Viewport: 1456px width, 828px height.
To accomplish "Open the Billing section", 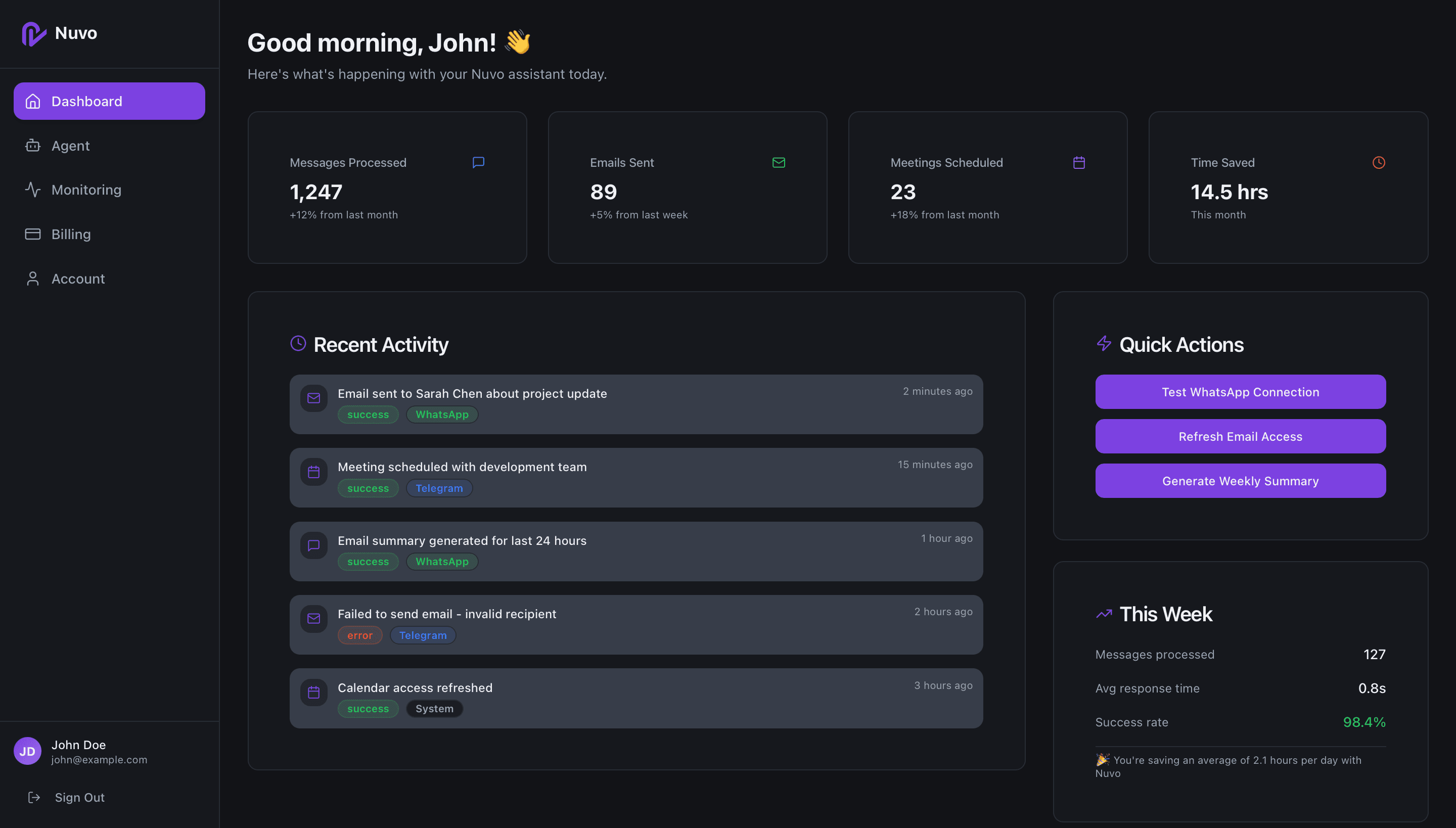I will [x=71, y=235].
